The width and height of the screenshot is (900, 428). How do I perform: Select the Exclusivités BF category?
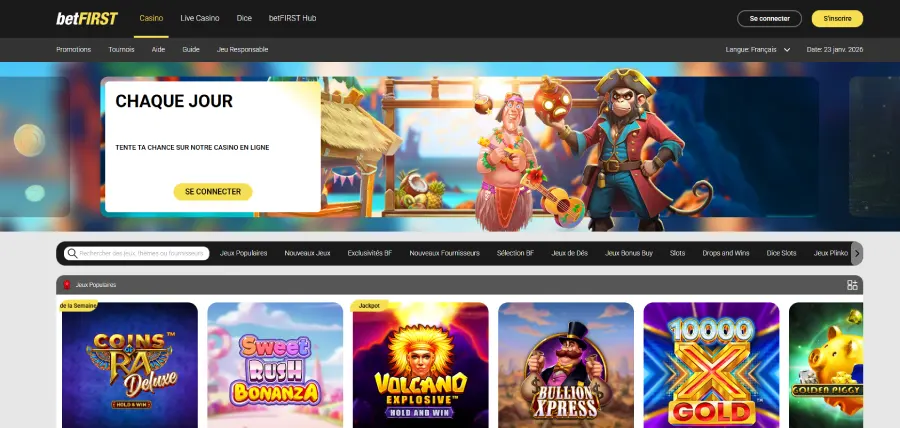[370, 253]
